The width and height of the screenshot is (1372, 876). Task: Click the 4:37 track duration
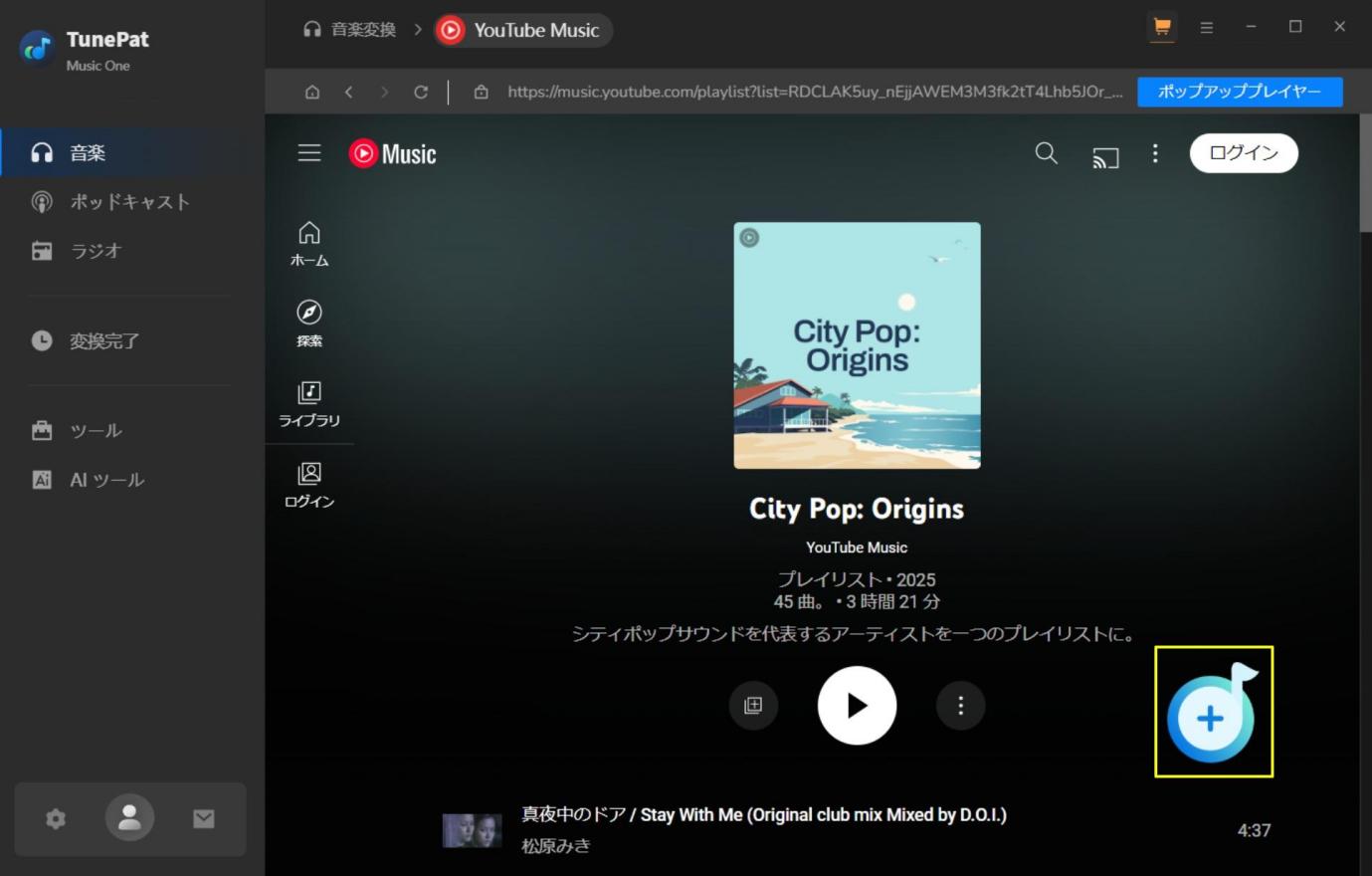pyautogui.click(x=1254, y=830)
